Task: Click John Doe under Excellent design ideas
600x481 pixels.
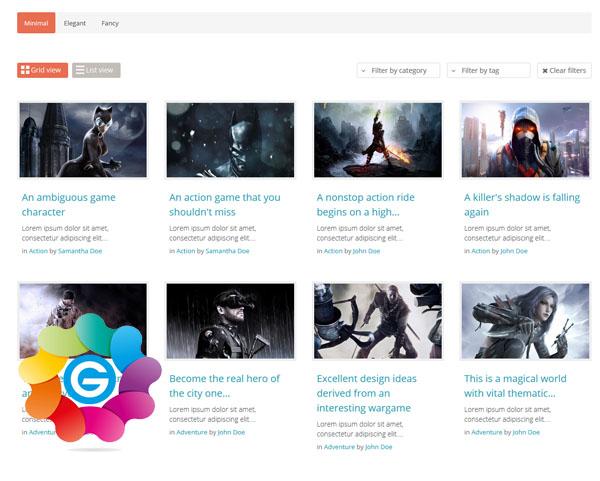Action: click(378, 447)
